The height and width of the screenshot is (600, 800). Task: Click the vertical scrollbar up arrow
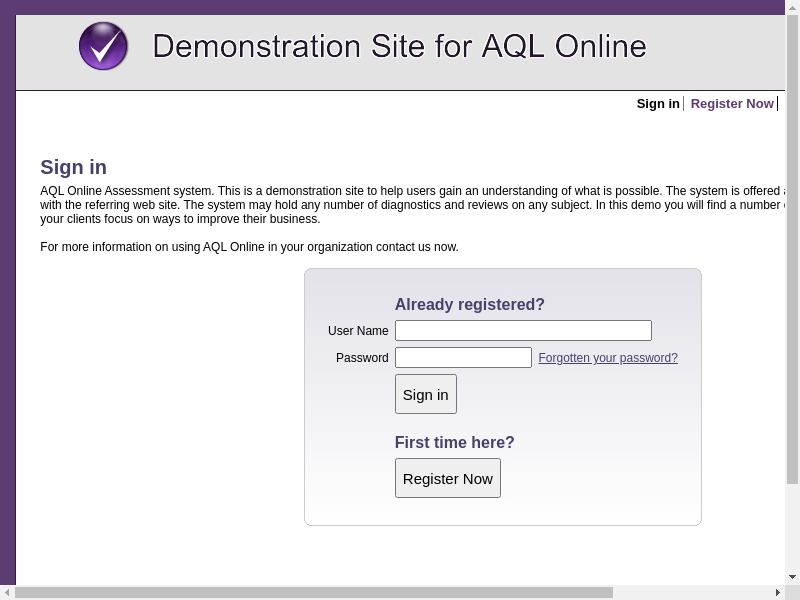click(792, 7)
